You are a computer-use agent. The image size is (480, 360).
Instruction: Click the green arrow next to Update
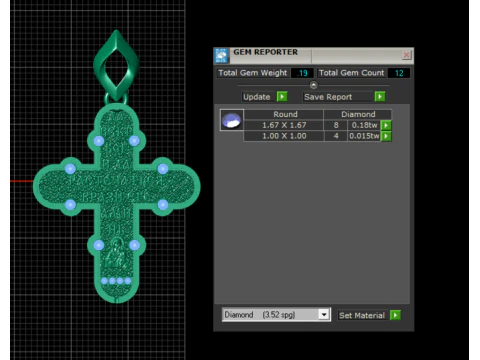click(282, 97)
